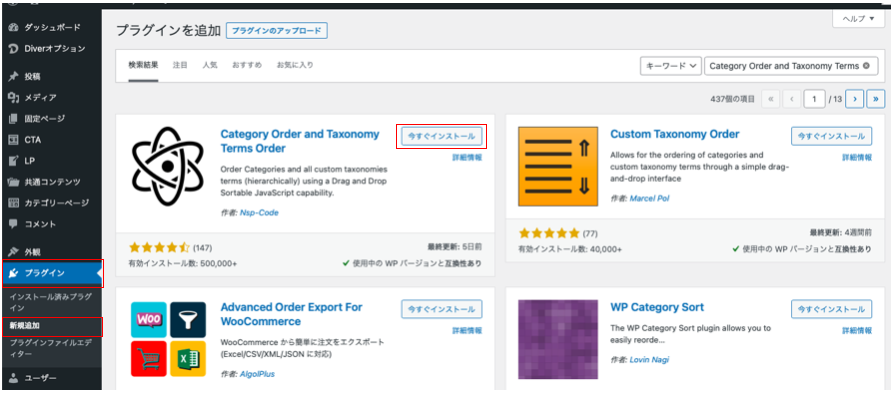The height and width of the screenshot is (394, 895).
Task: Click the 投稿 pin icon
Action: coord(14,77)
